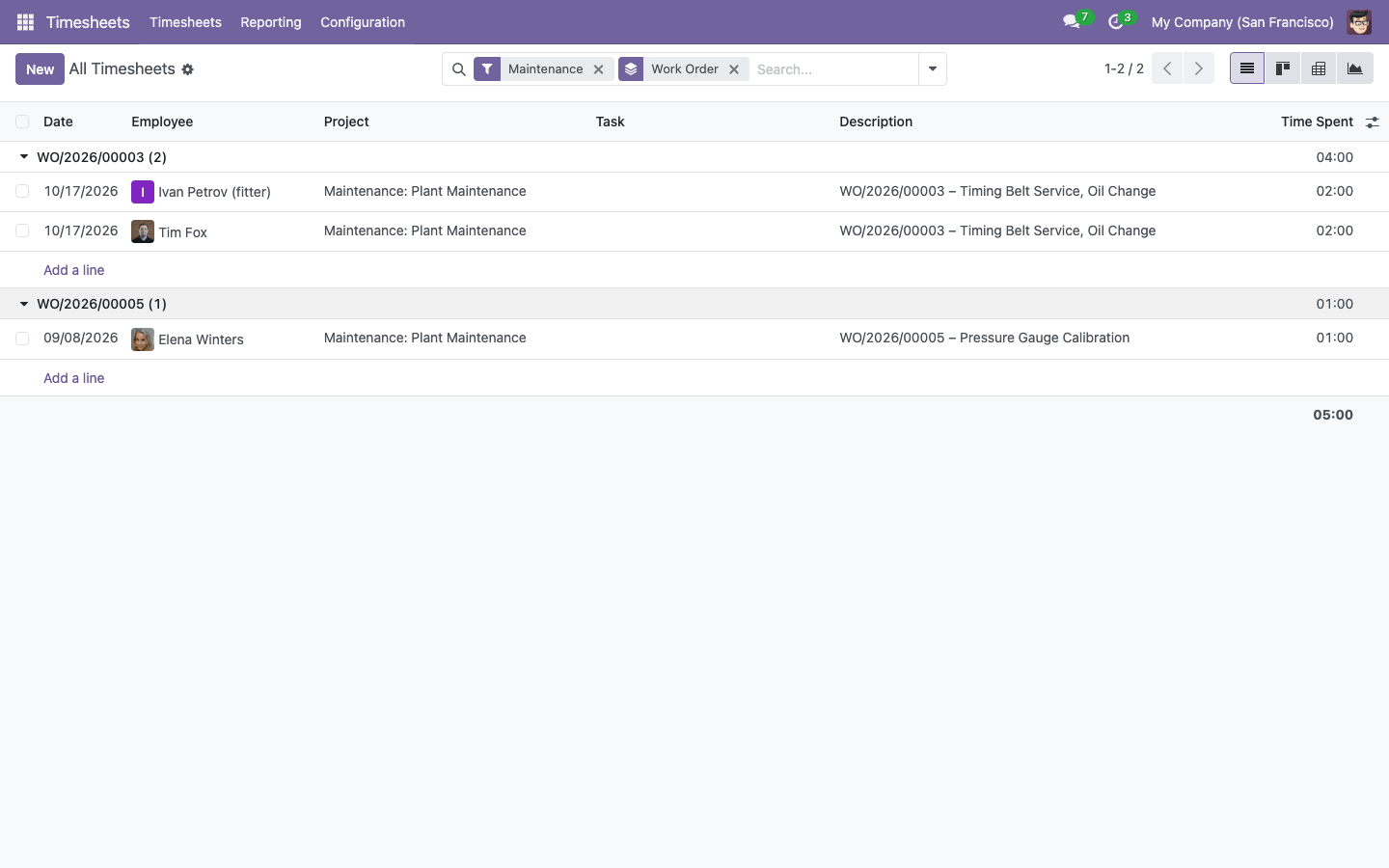Click Ivan Petrov's purple avatar
Viewport: 1389px width, 868px height.
pos(143,192)
